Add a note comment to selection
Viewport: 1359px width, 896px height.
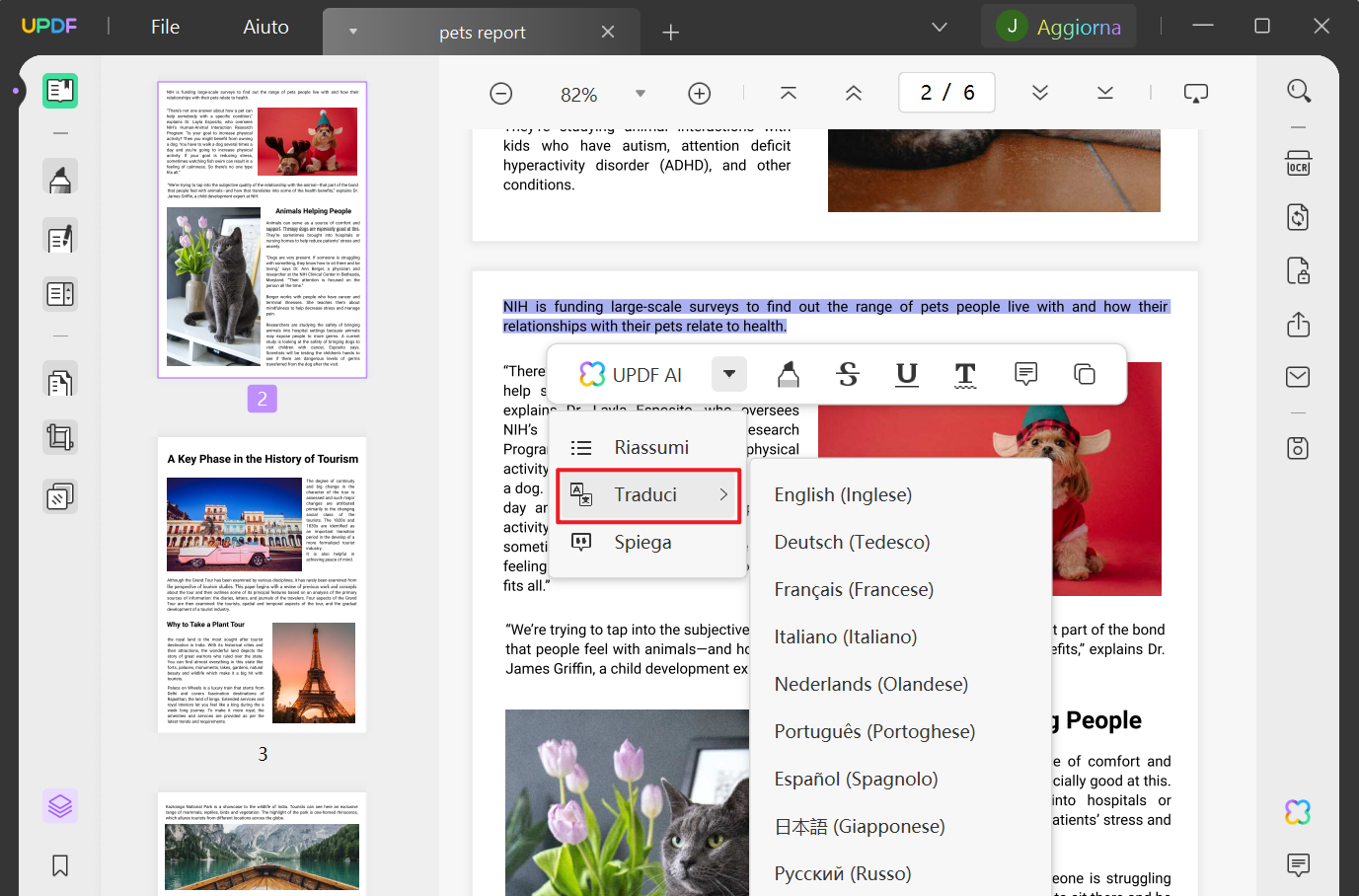pyautogui.click(x=1025, y=374)
